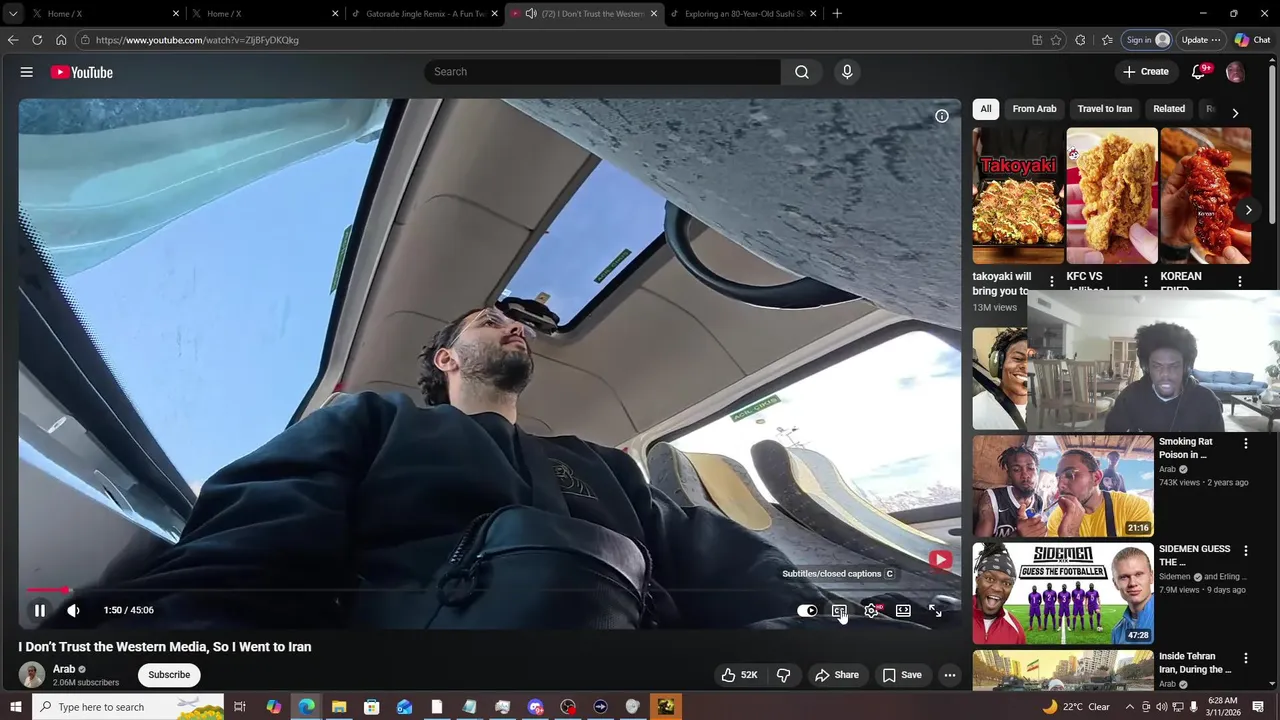Open YouTube notifications bell
Image resolution: width=1280 pixels, height=720 pixels.
(x=1199, y=72)
